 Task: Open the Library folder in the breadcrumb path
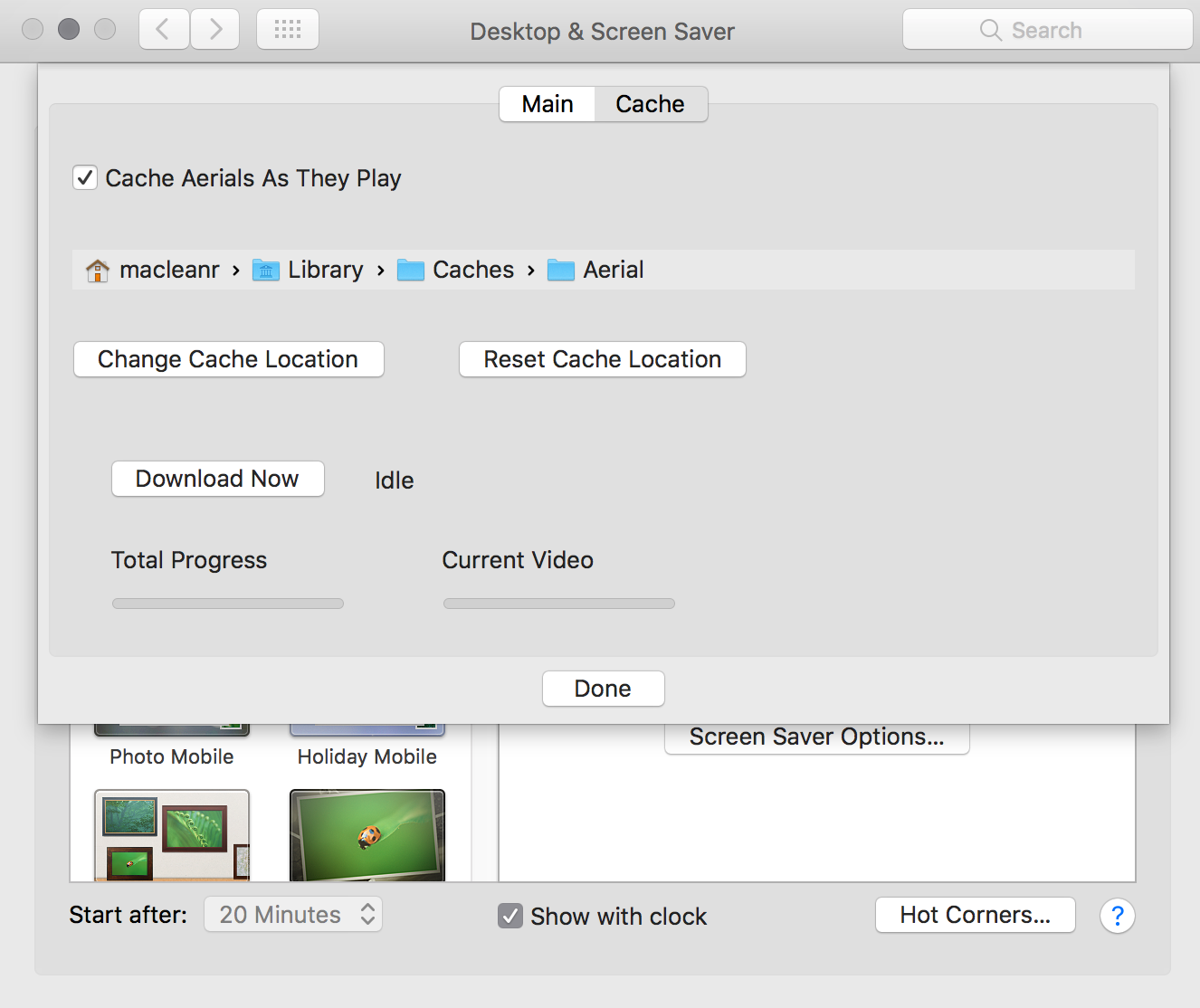(324, 270)
